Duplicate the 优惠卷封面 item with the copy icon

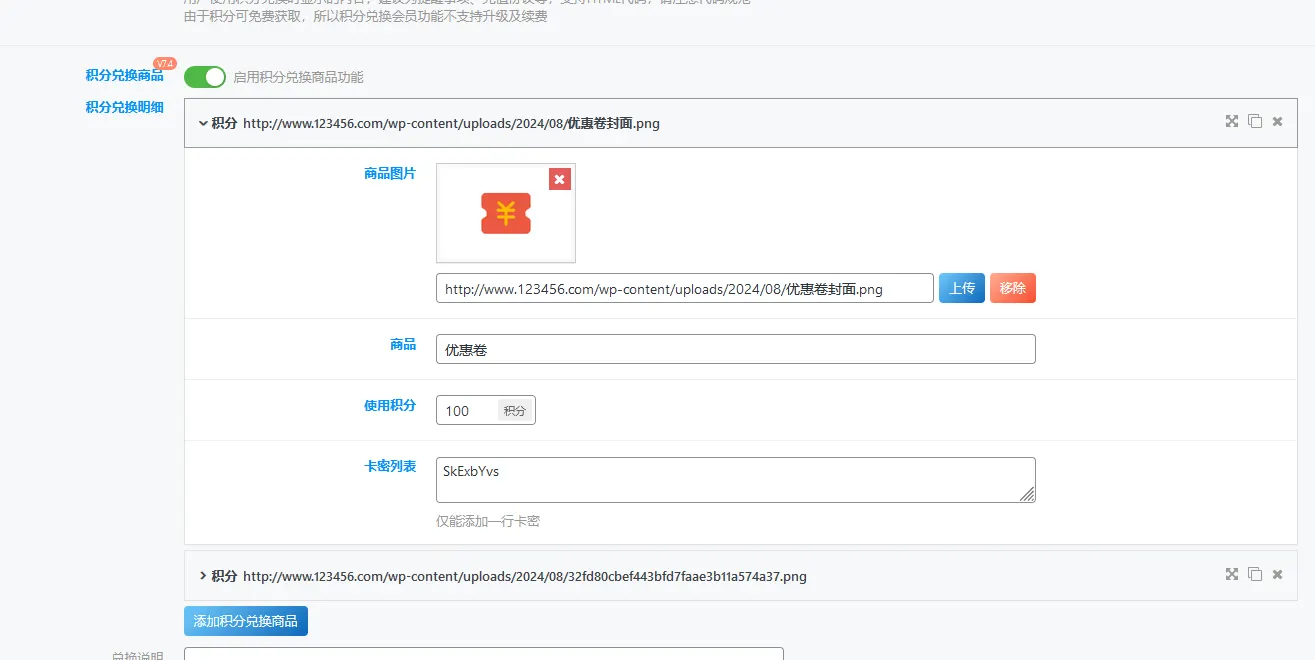point(1255,121)
